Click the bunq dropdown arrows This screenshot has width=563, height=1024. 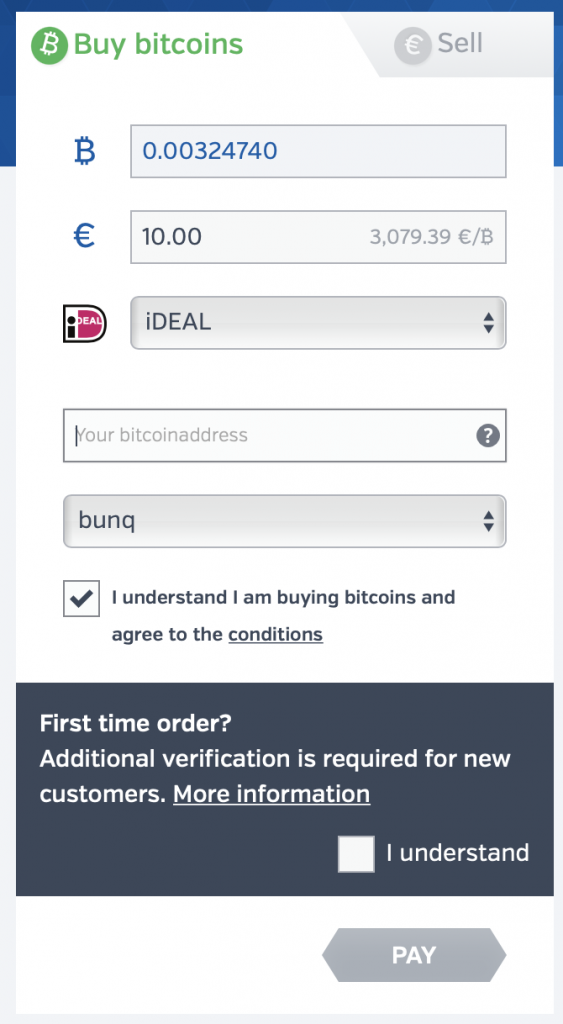click(489, 521)
